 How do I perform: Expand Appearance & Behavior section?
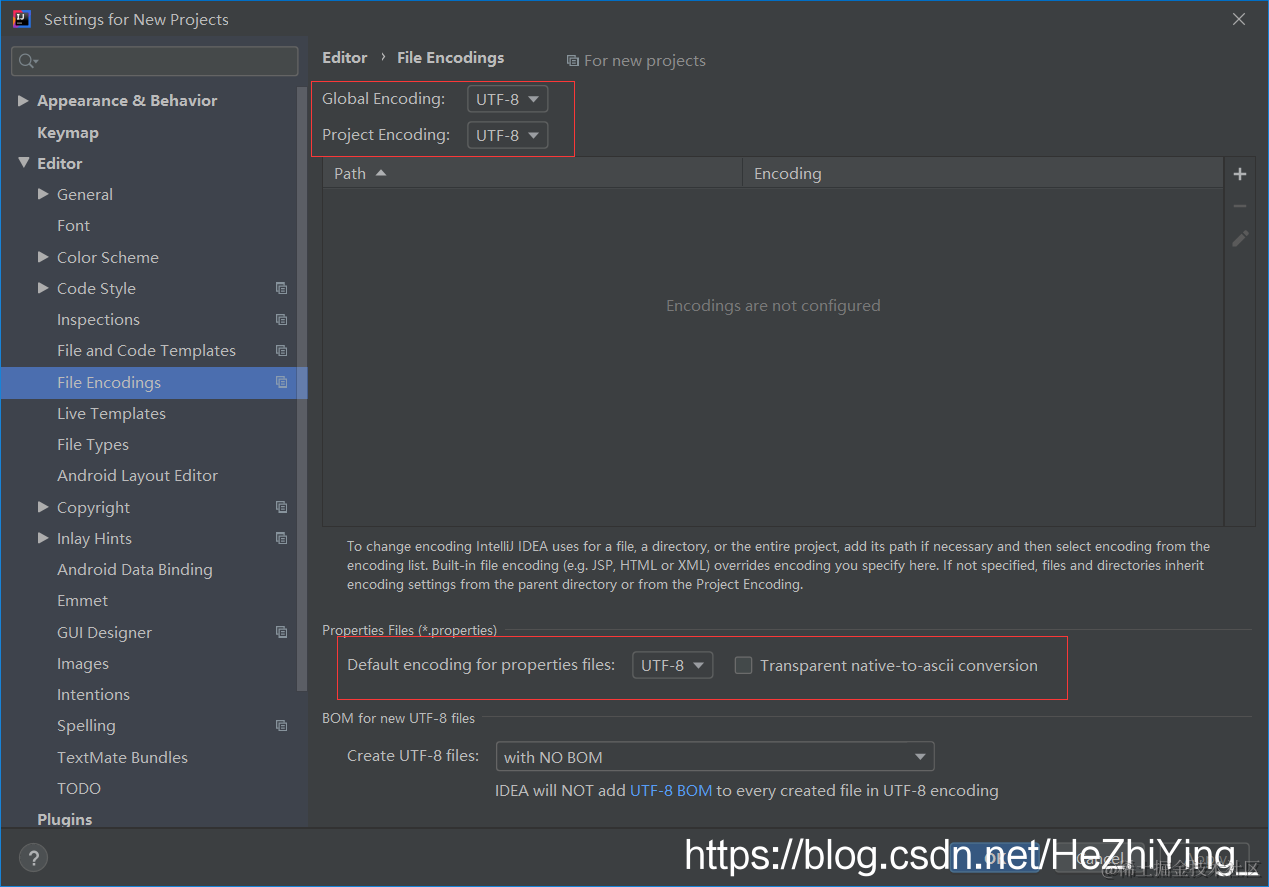pyautogui.click(x=23, y=100)
